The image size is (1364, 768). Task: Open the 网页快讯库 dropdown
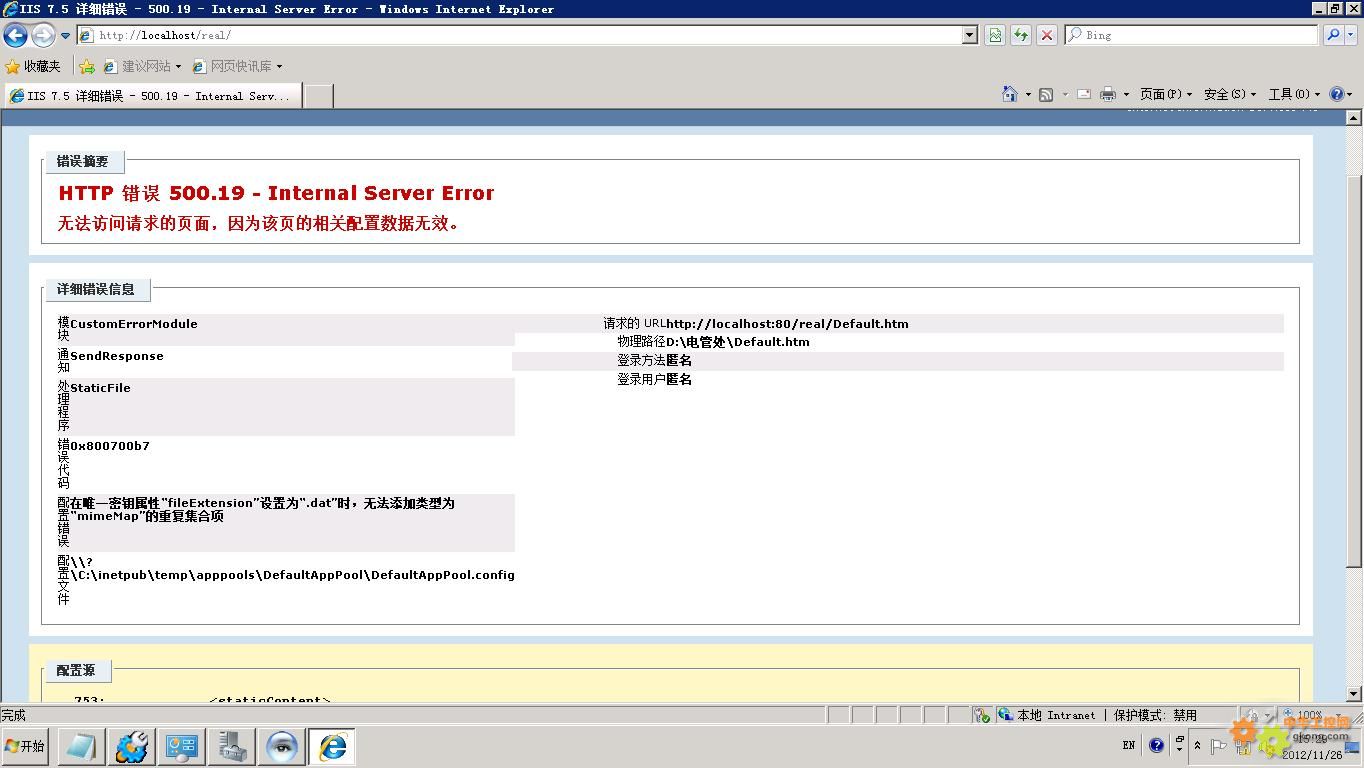point(240,66)
